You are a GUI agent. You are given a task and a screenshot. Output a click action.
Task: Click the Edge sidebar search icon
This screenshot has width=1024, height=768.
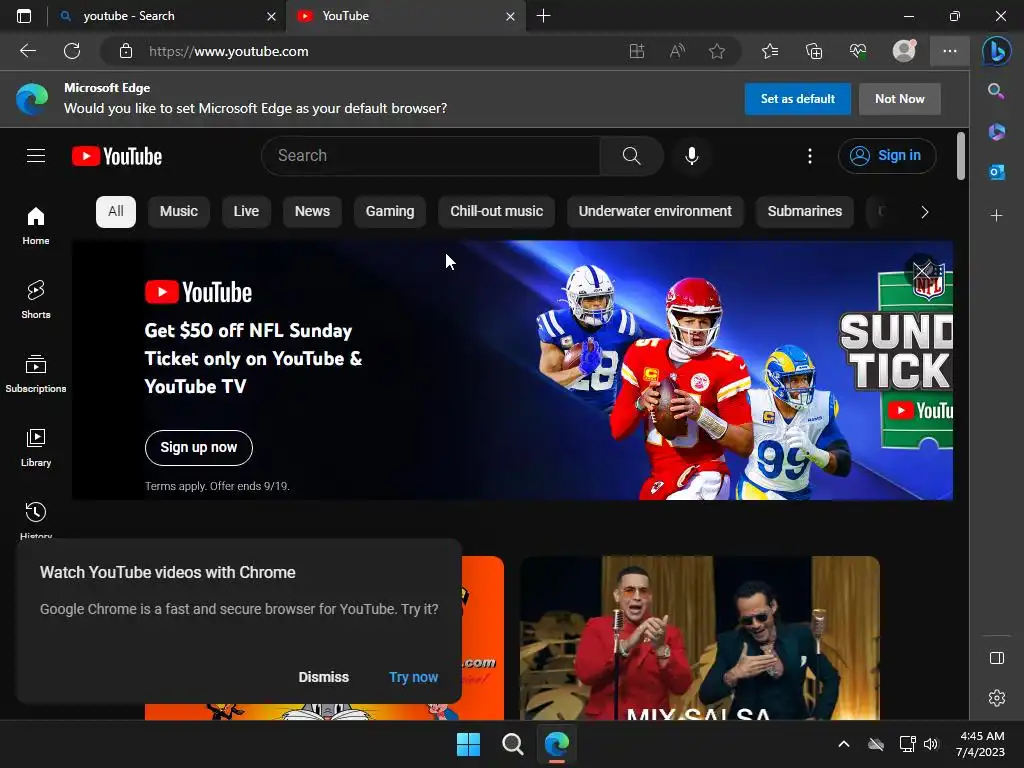(996, 91)
